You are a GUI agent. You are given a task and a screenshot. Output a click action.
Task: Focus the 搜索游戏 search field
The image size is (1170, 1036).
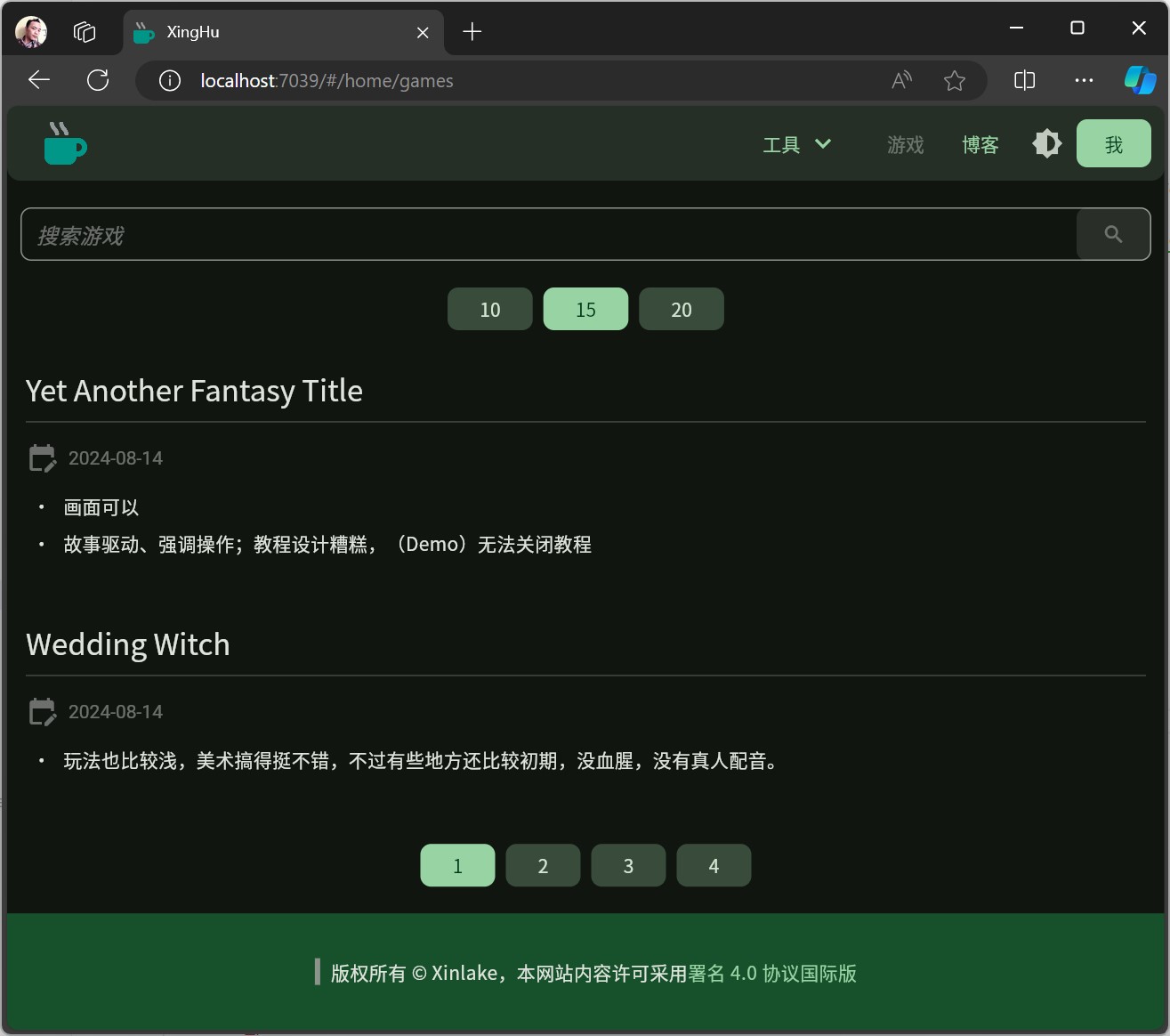pos(549,234)
